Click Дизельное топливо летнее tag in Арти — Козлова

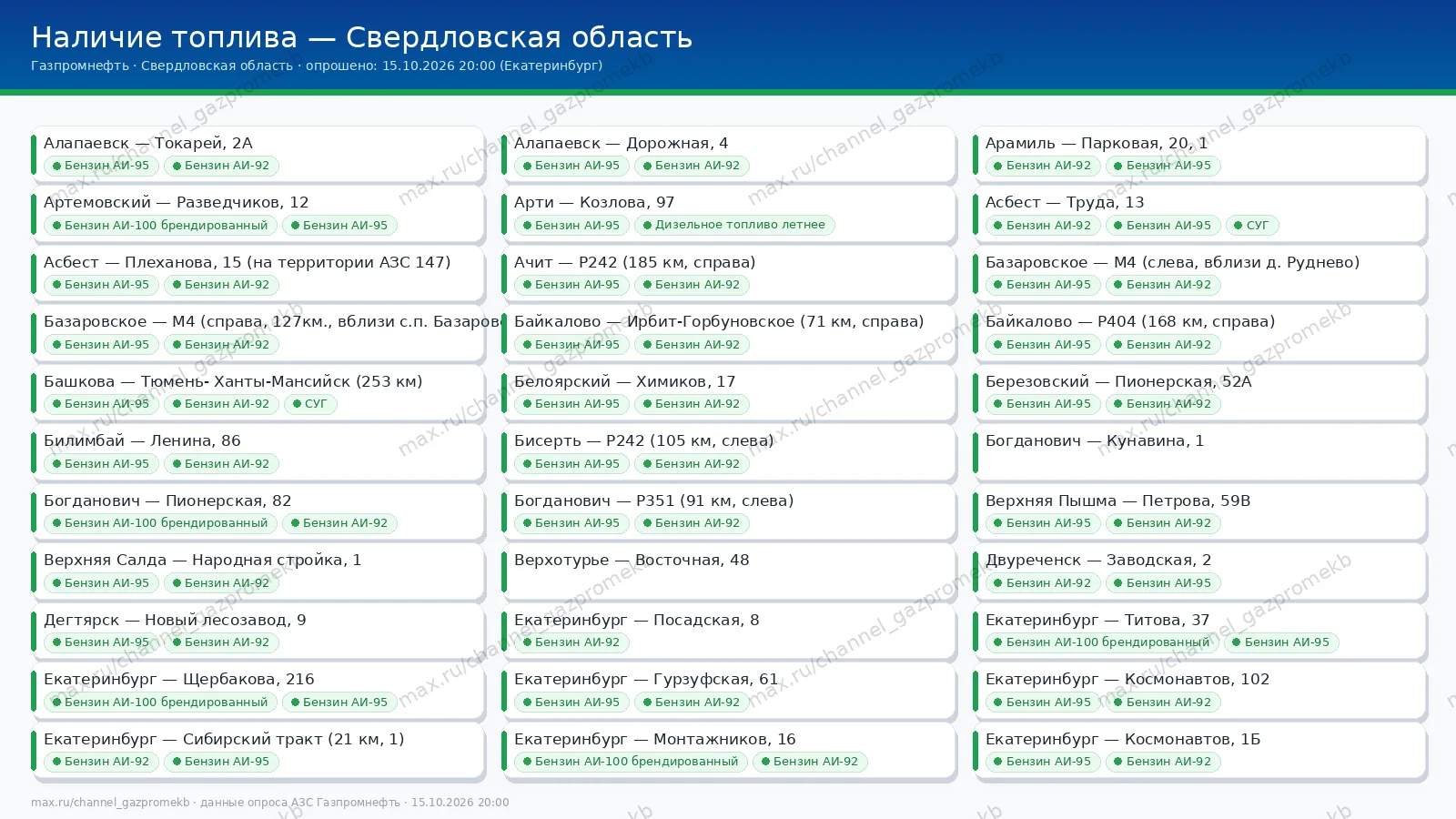coord(734,225)
